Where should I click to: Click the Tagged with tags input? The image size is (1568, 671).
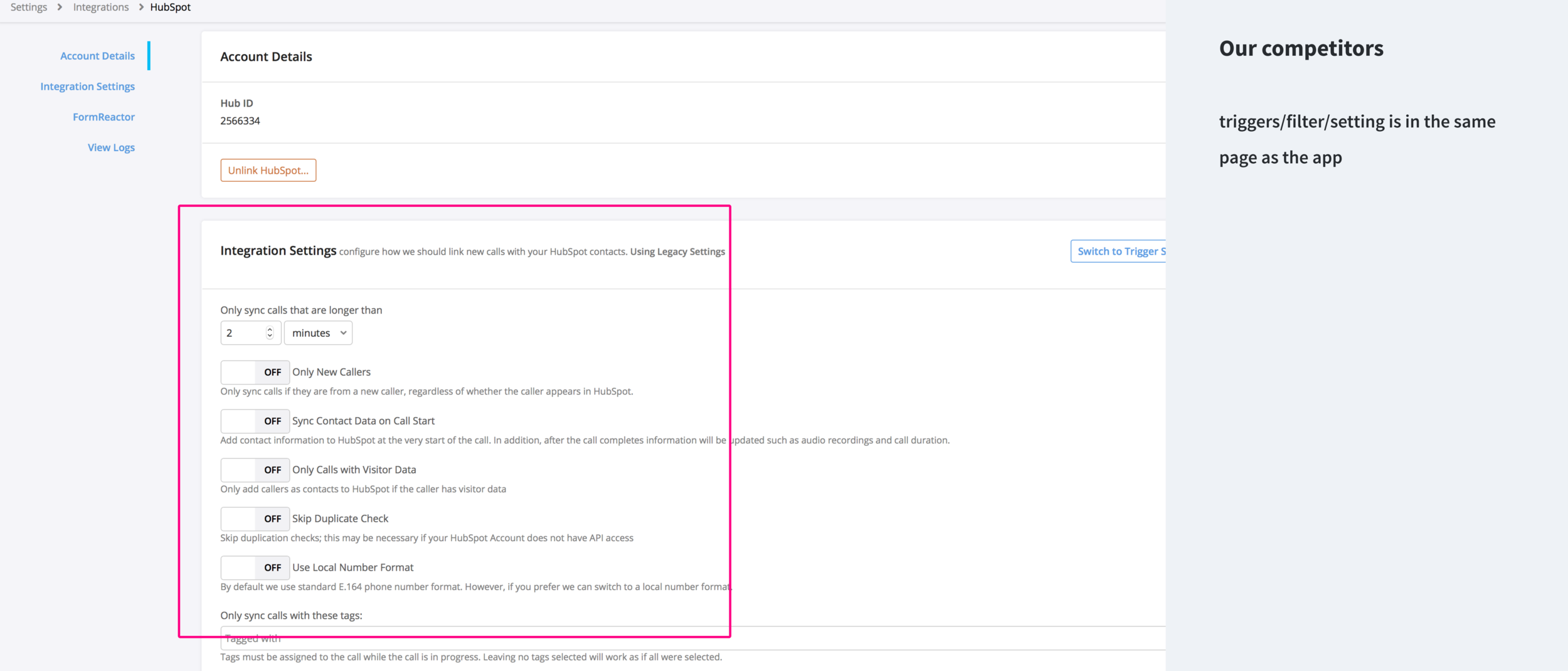[x=693, y=638]
